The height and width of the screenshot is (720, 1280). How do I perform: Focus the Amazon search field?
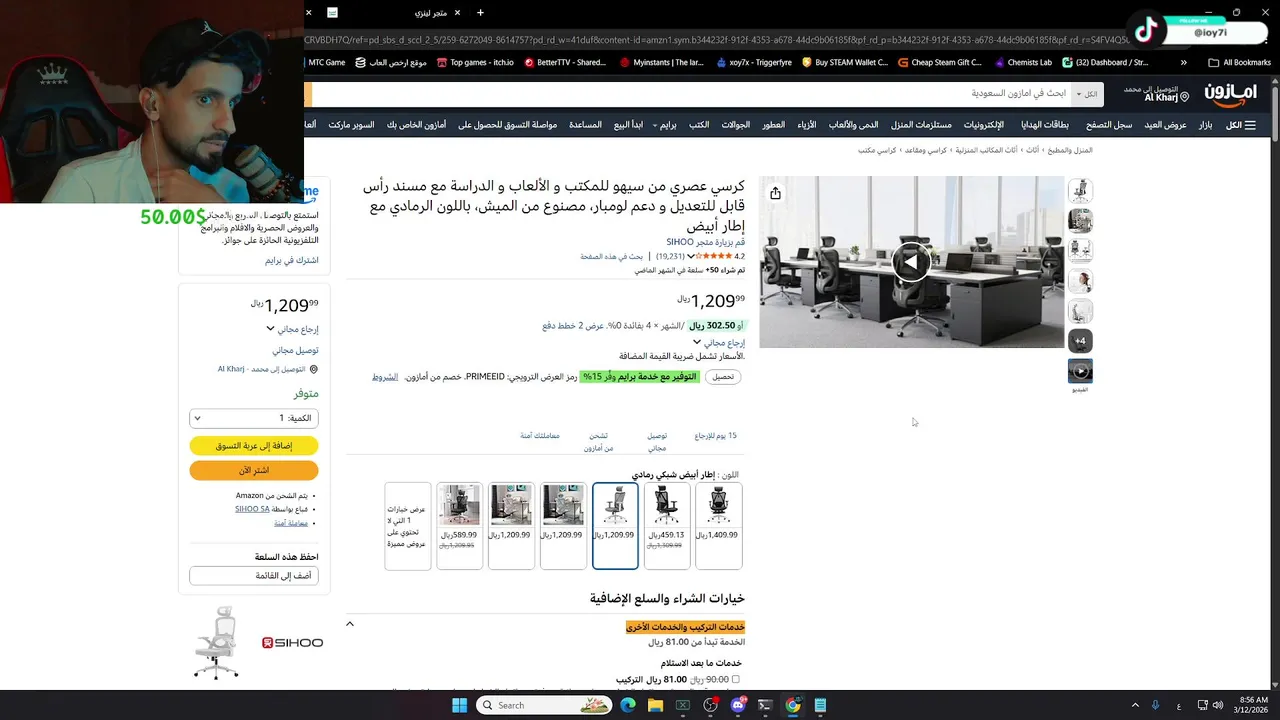coord(692,94)
